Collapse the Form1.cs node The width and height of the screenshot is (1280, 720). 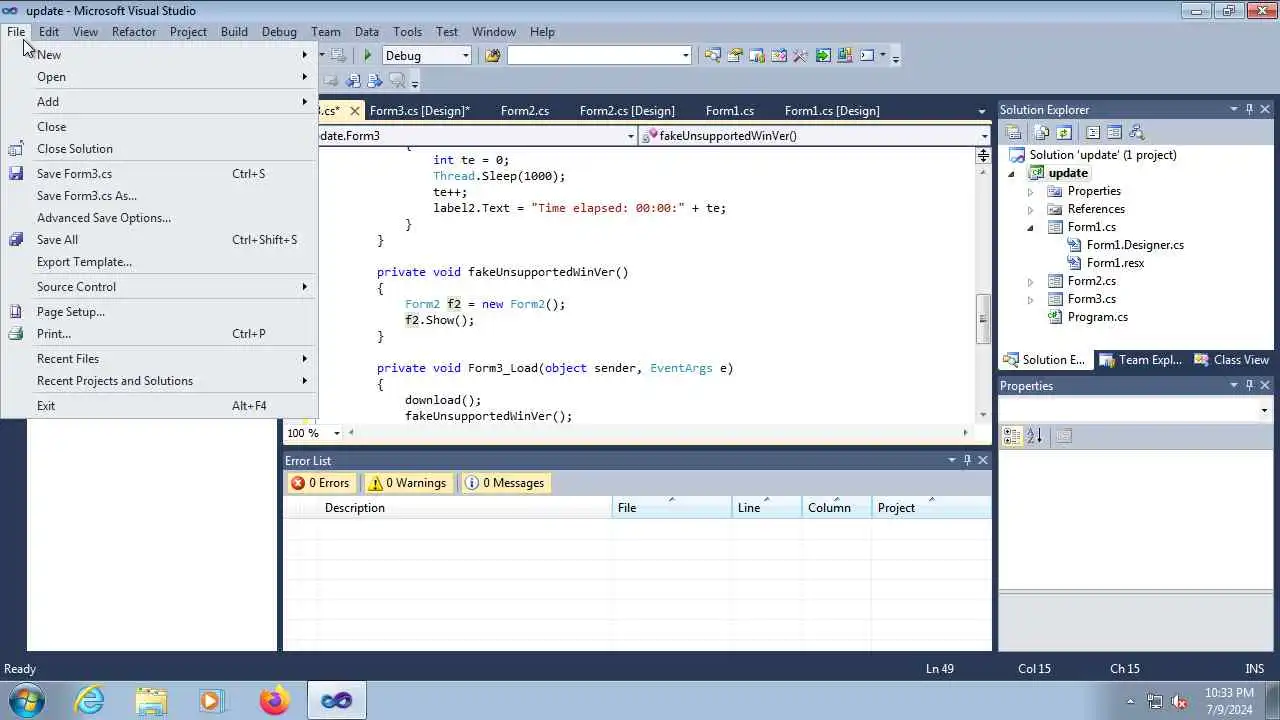1030,228
